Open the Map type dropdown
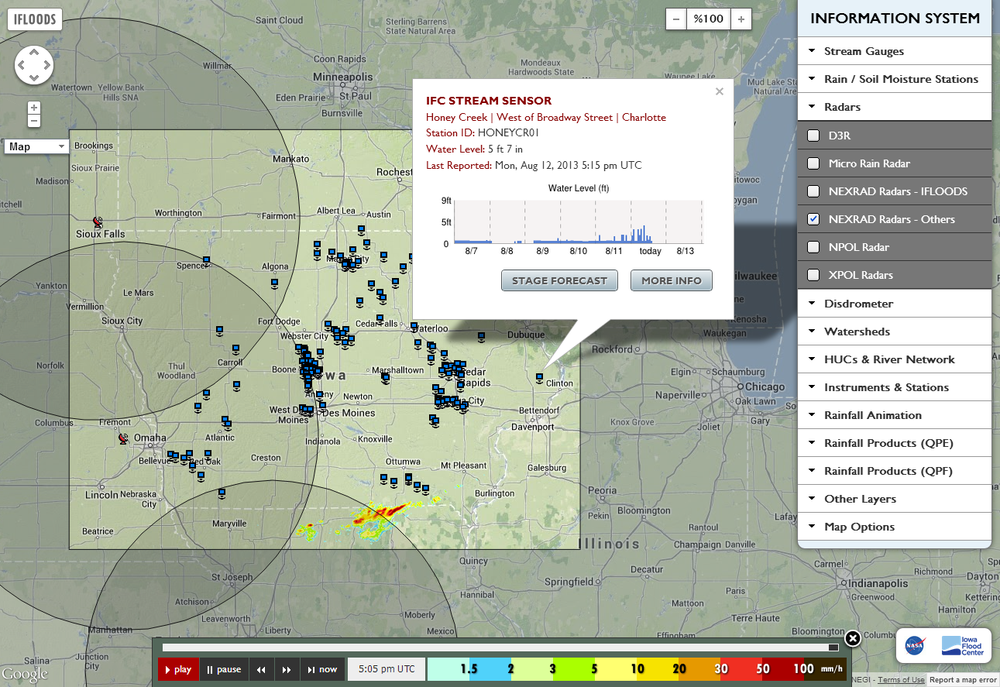Viewport: 1000px width, 687px height. click(36, 146)
